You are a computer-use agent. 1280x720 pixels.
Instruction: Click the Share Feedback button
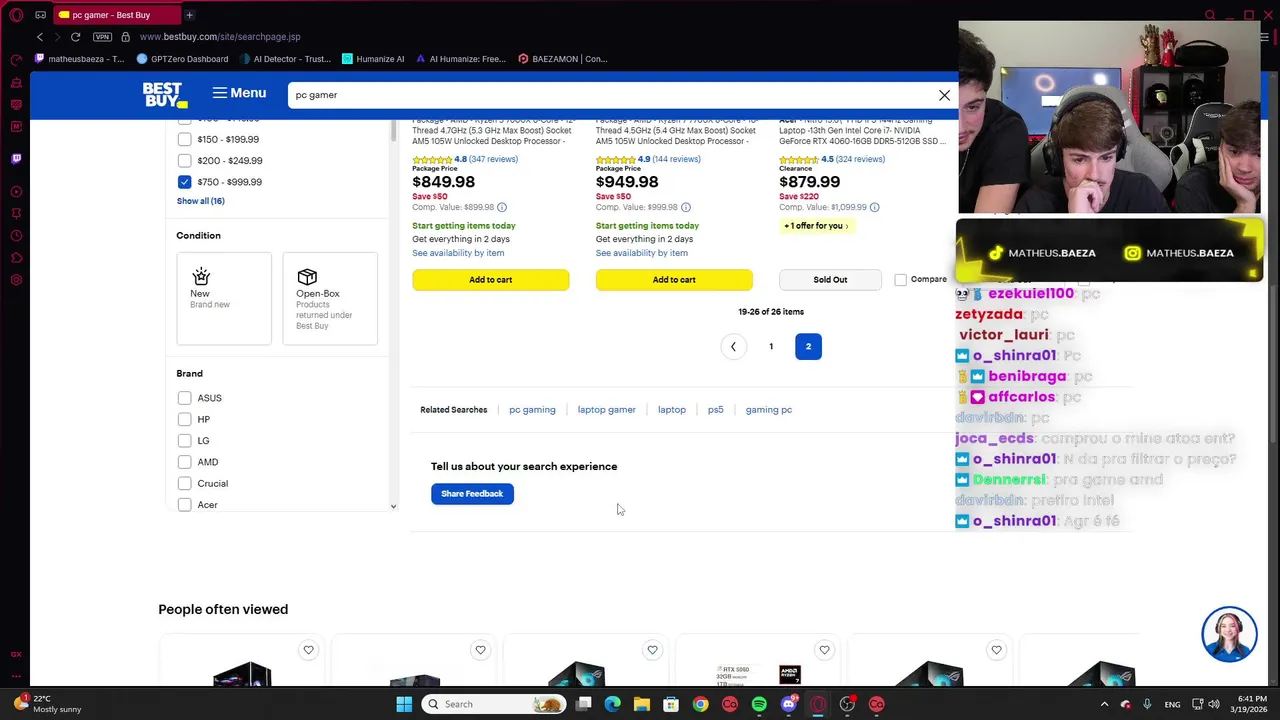coord(472,494)
